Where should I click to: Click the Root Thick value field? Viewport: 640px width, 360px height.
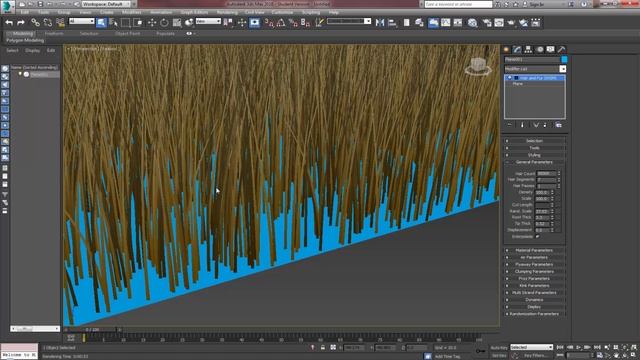pyautogui.click(x=542, y=218)
